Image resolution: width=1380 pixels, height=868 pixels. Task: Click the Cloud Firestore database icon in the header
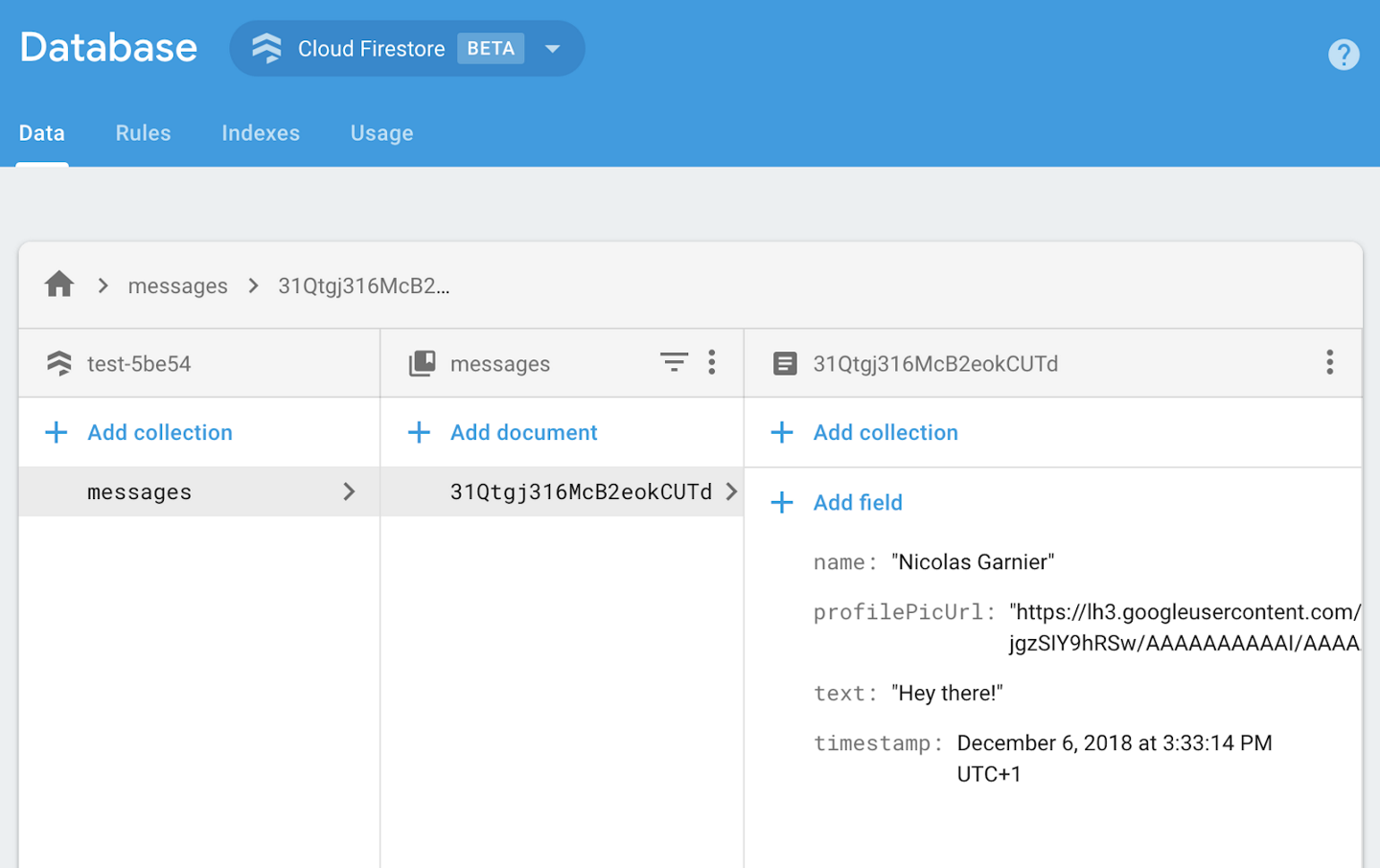(265, 48)
